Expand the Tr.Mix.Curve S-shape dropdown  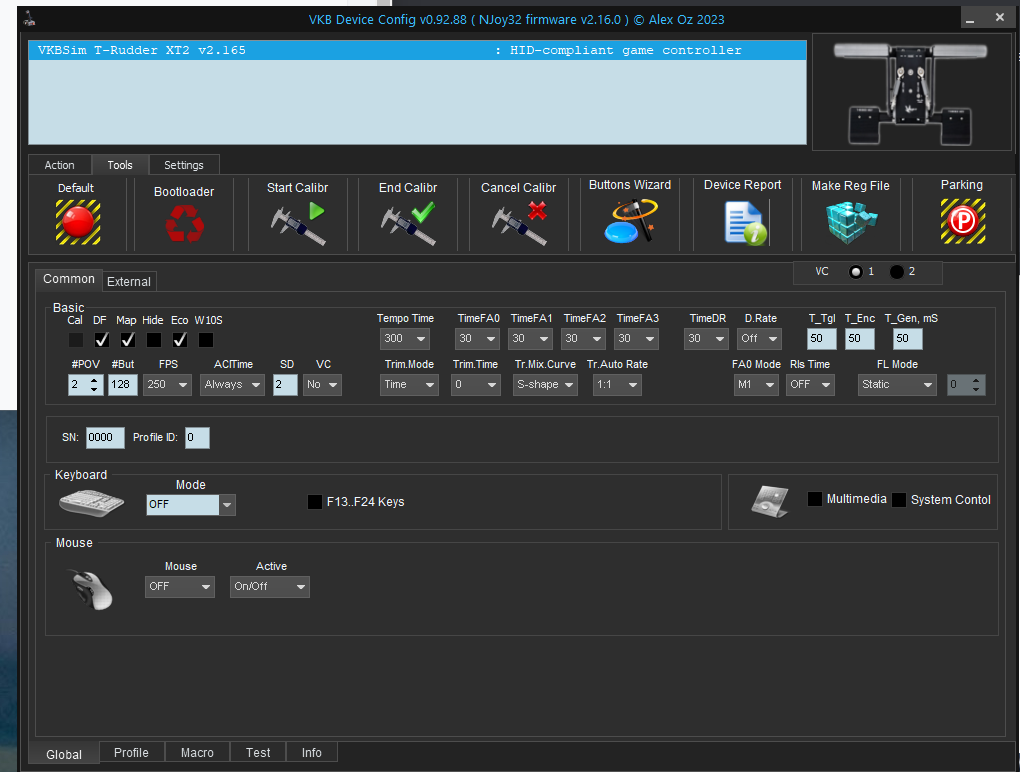[545, 384]
